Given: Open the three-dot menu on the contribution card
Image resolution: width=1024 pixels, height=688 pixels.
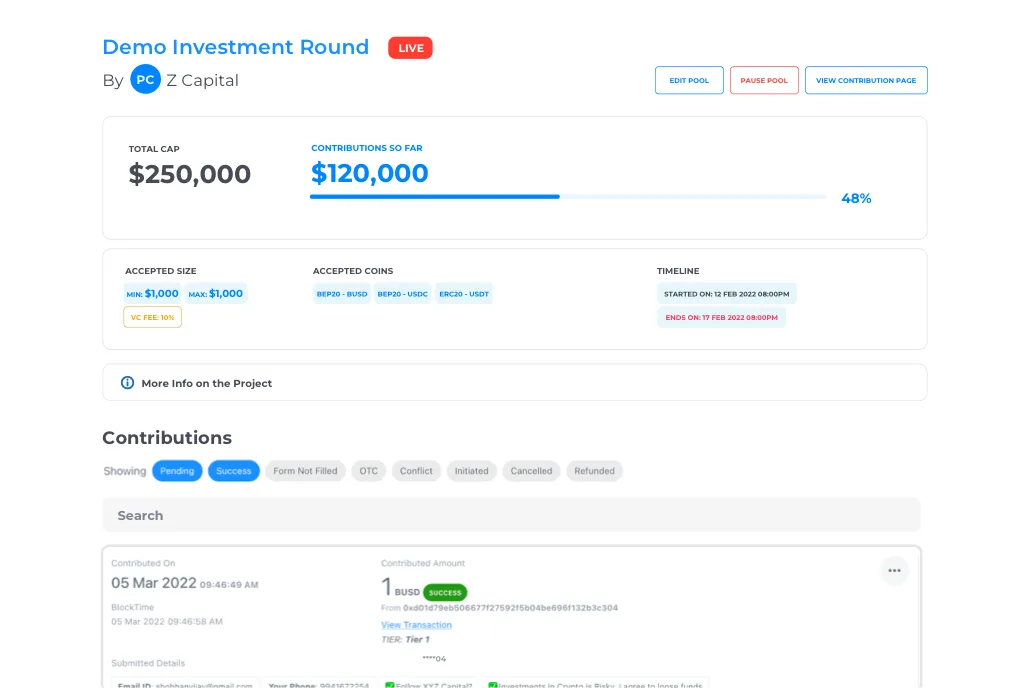Looking at the screenshot, I should click(x=894, y=571).
